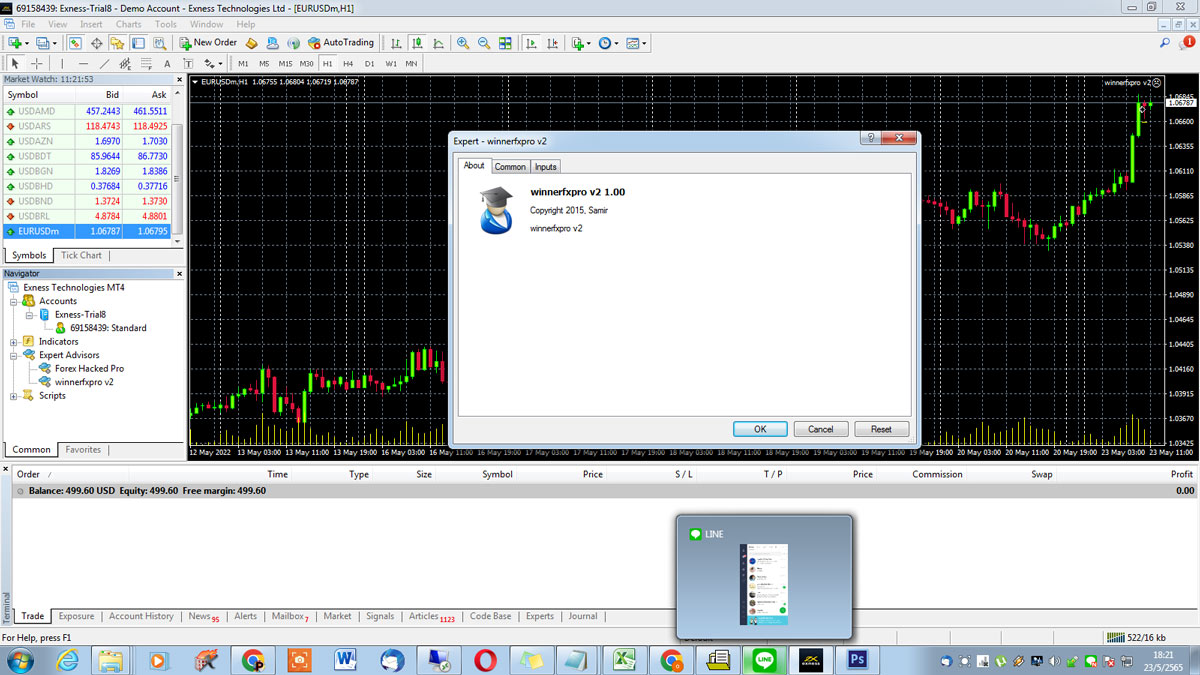
Task: Open the Charts menu
Action: [x=128, y=24]
